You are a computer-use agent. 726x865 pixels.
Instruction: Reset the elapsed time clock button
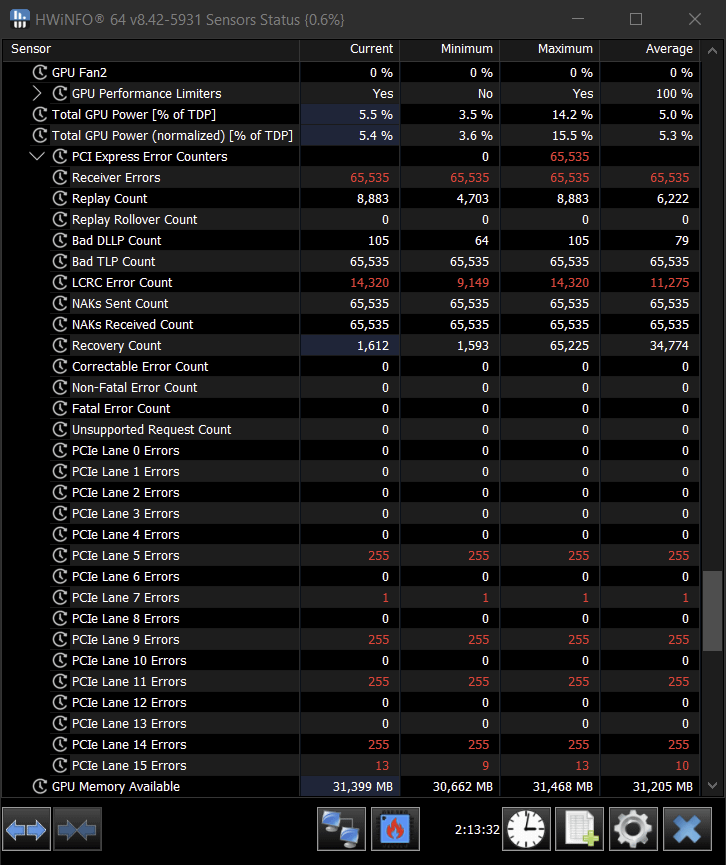tap(525, 830)
